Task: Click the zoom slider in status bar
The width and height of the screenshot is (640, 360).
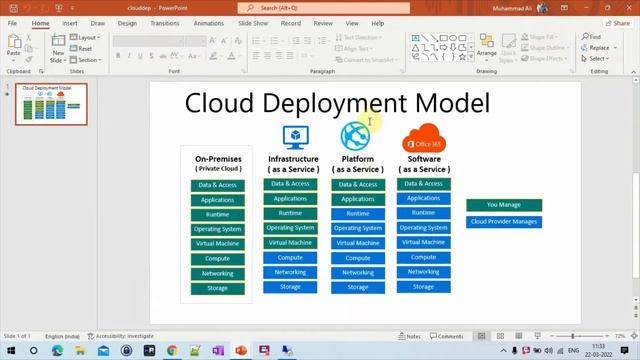Action: coord(579,336)
